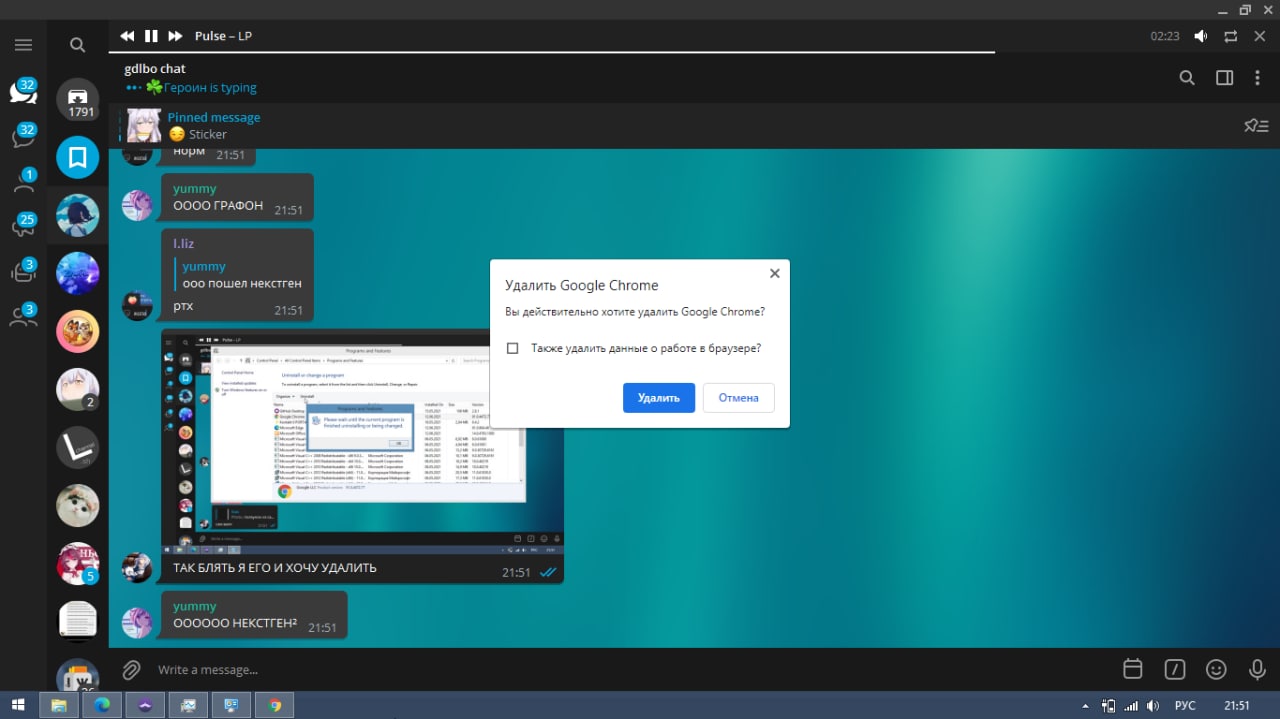Image resolution: width=1280 pixels, height=719 pixels.
Task: Select folder with stacked boxes badge 3
Action: point(23,271)
